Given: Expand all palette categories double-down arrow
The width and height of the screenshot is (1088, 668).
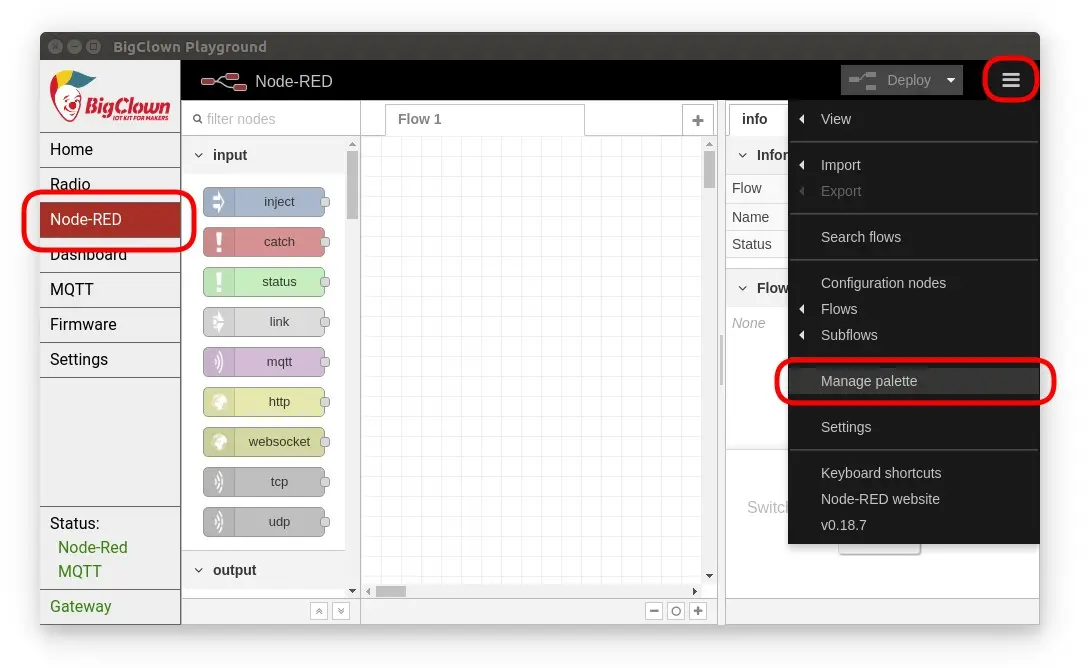Looking at the screenshot, I should 341,611.
